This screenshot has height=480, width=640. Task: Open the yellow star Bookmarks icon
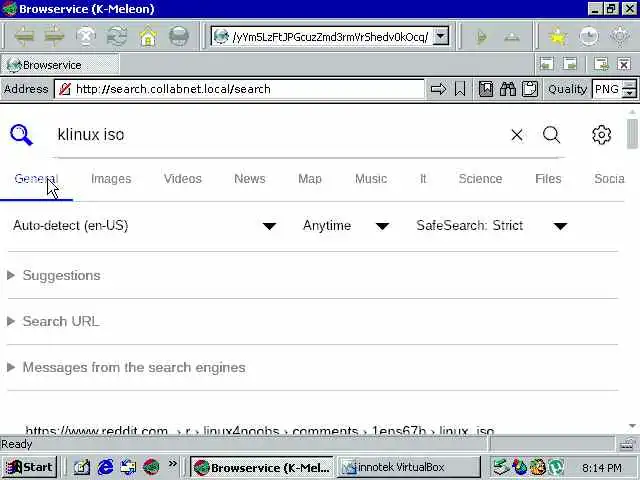click(x=558, y=36)
